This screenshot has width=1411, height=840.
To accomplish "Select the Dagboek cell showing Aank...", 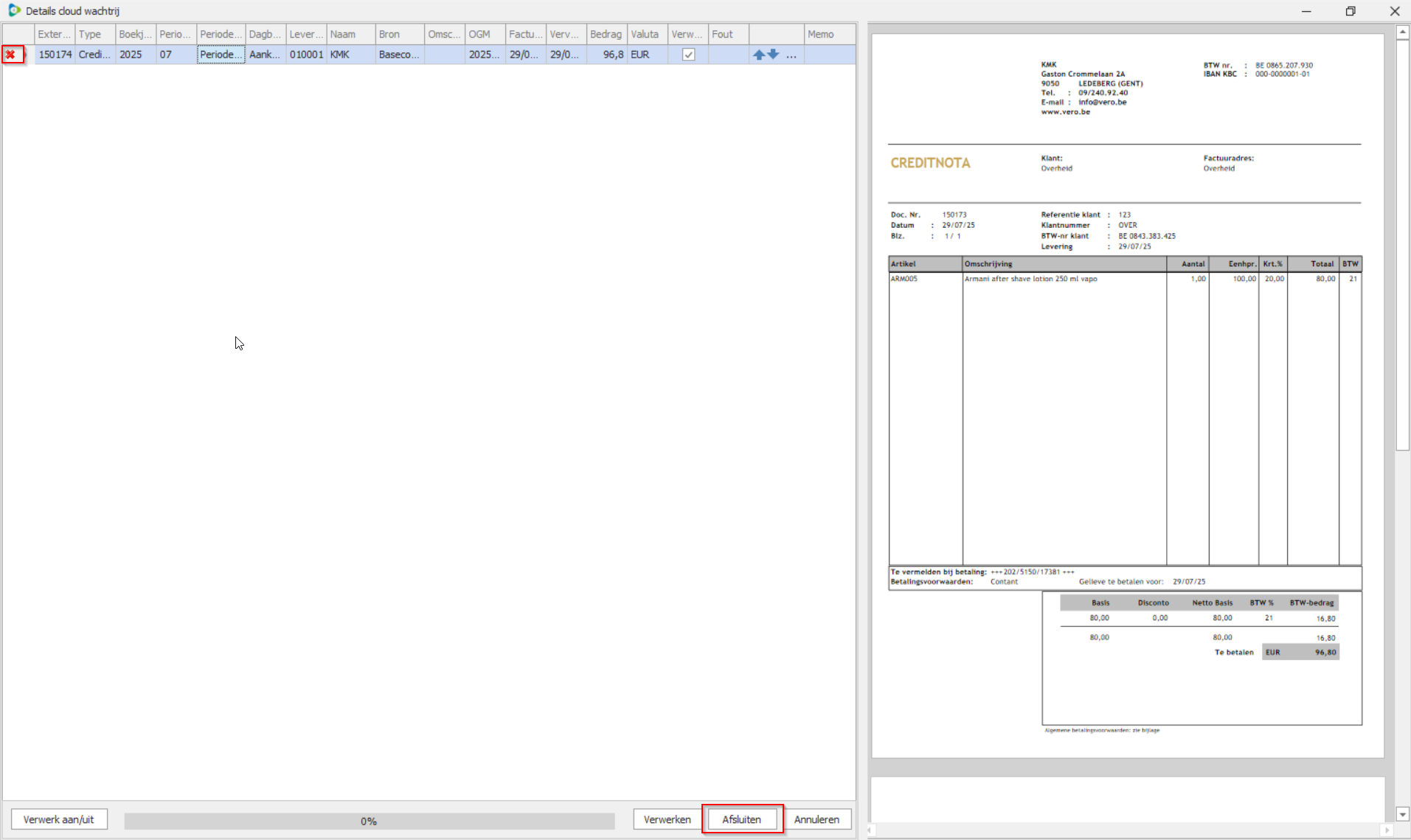I will [265, 55].
